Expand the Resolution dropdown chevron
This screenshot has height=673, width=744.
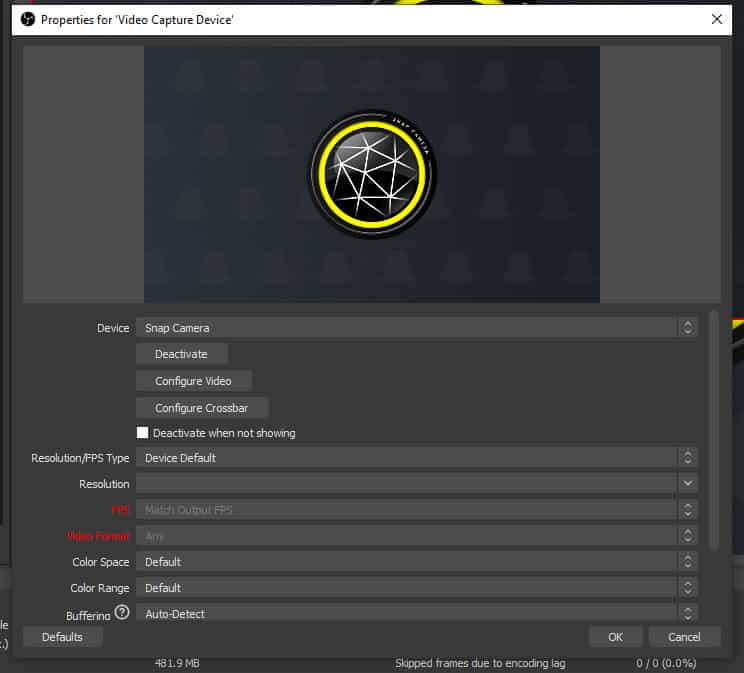point(688,484)
